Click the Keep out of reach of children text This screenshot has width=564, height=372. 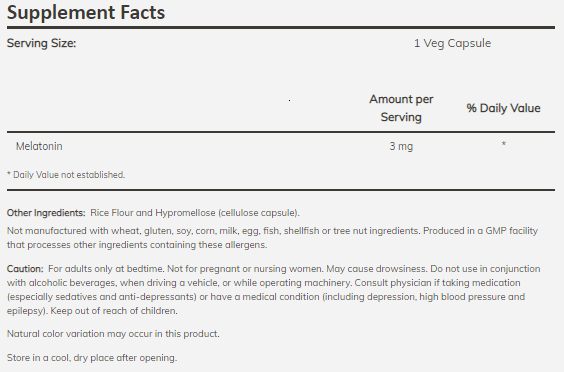[114, 311]
